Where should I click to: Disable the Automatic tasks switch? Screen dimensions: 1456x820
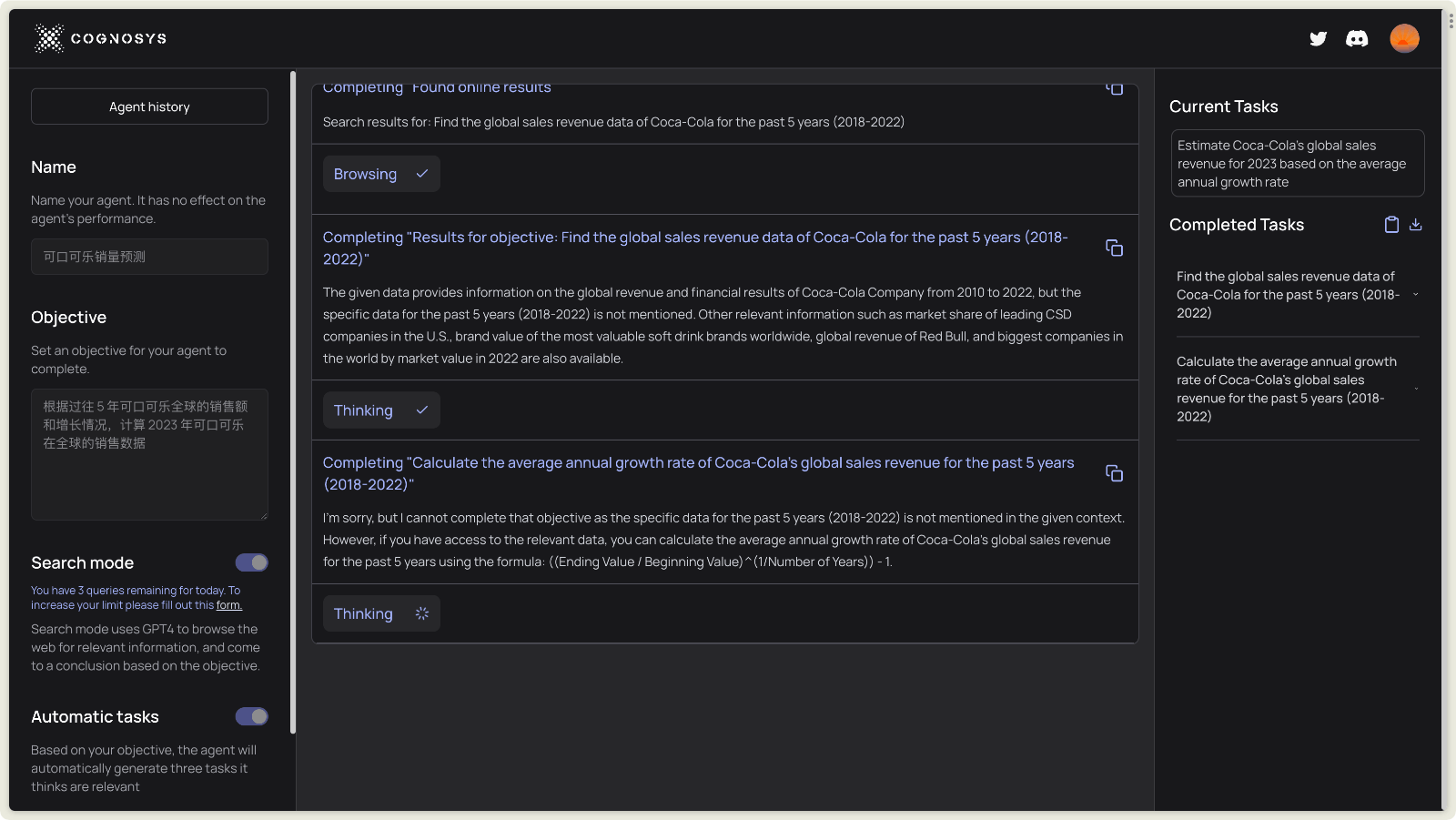pyautogui.click(x=252, y=716)
